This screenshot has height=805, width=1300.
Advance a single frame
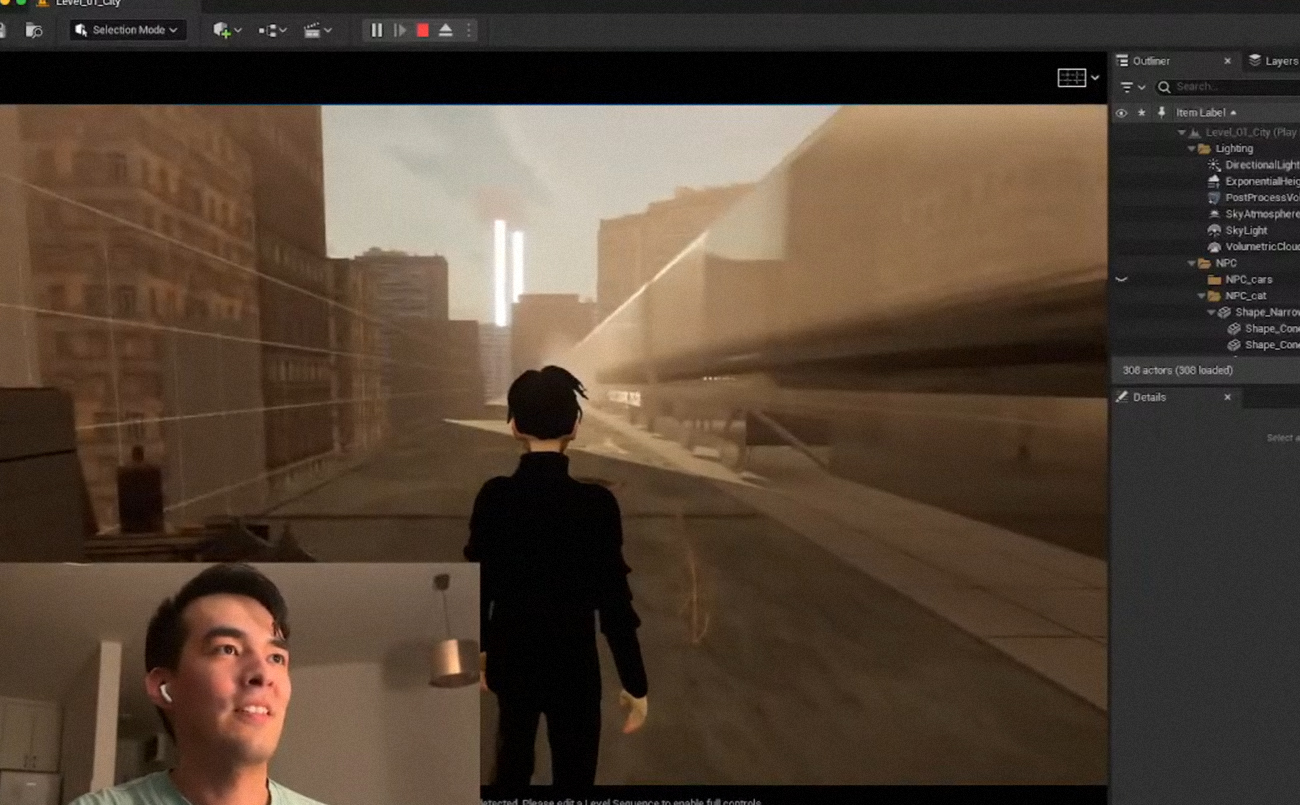coord(400,30)
